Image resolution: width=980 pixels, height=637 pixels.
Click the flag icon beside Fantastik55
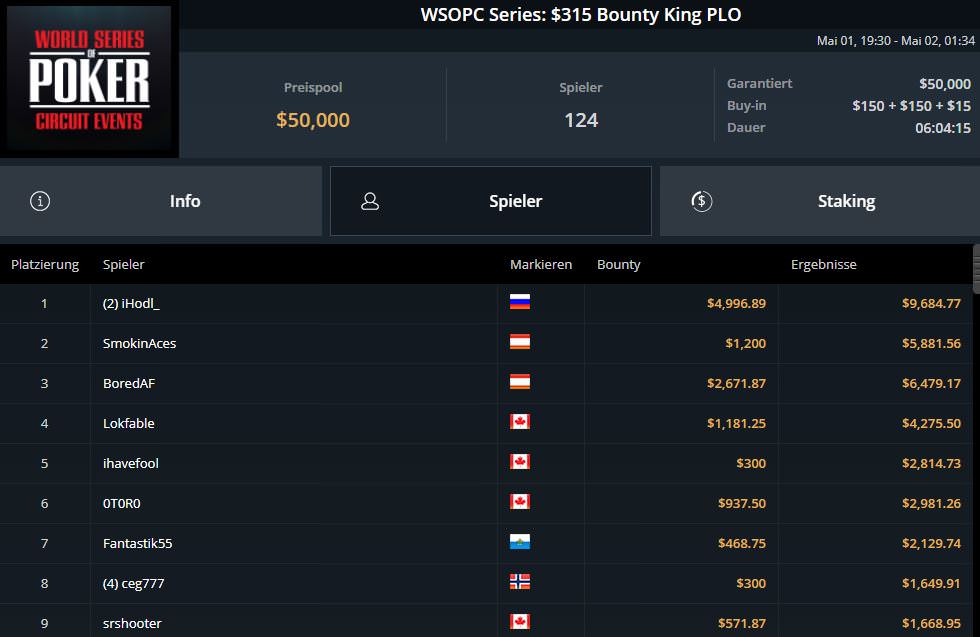(x=520, y=542)
